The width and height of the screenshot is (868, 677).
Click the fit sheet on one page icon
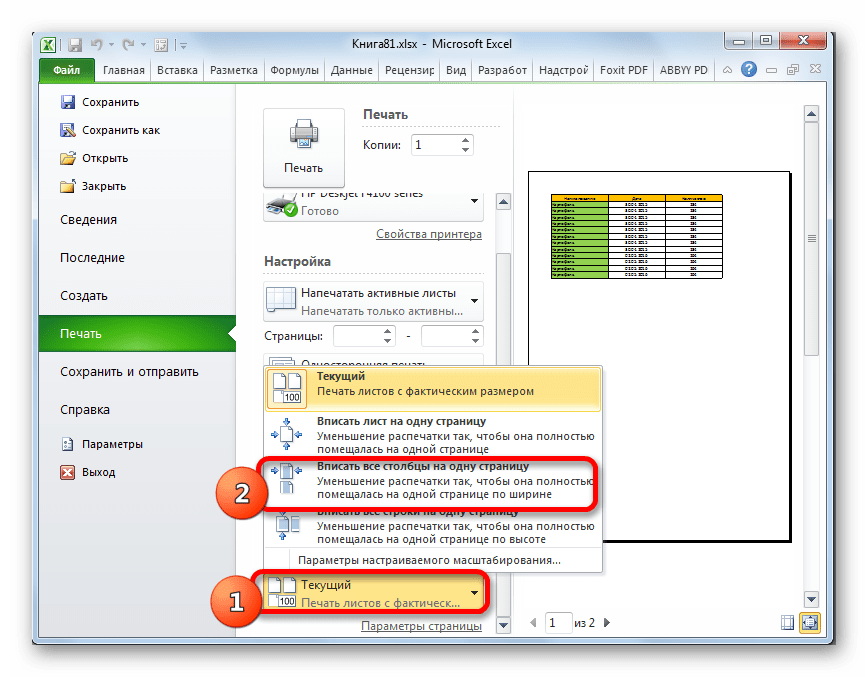pyautogui.click(x=287, y=435)
